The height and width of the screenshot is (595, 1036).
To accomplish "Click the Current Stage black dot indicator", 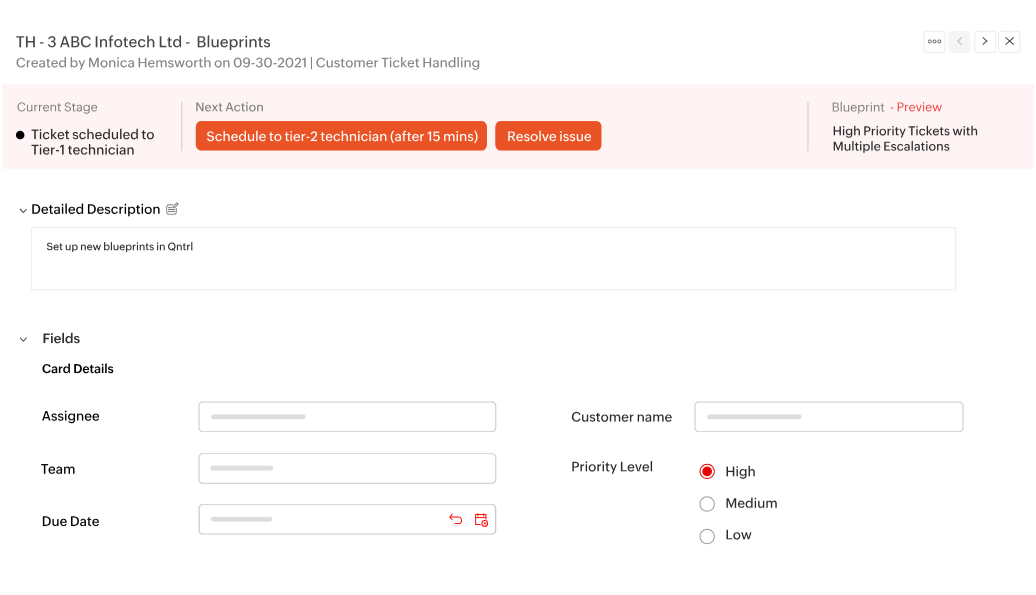I will pyautogui.click(x=20, y=135).
